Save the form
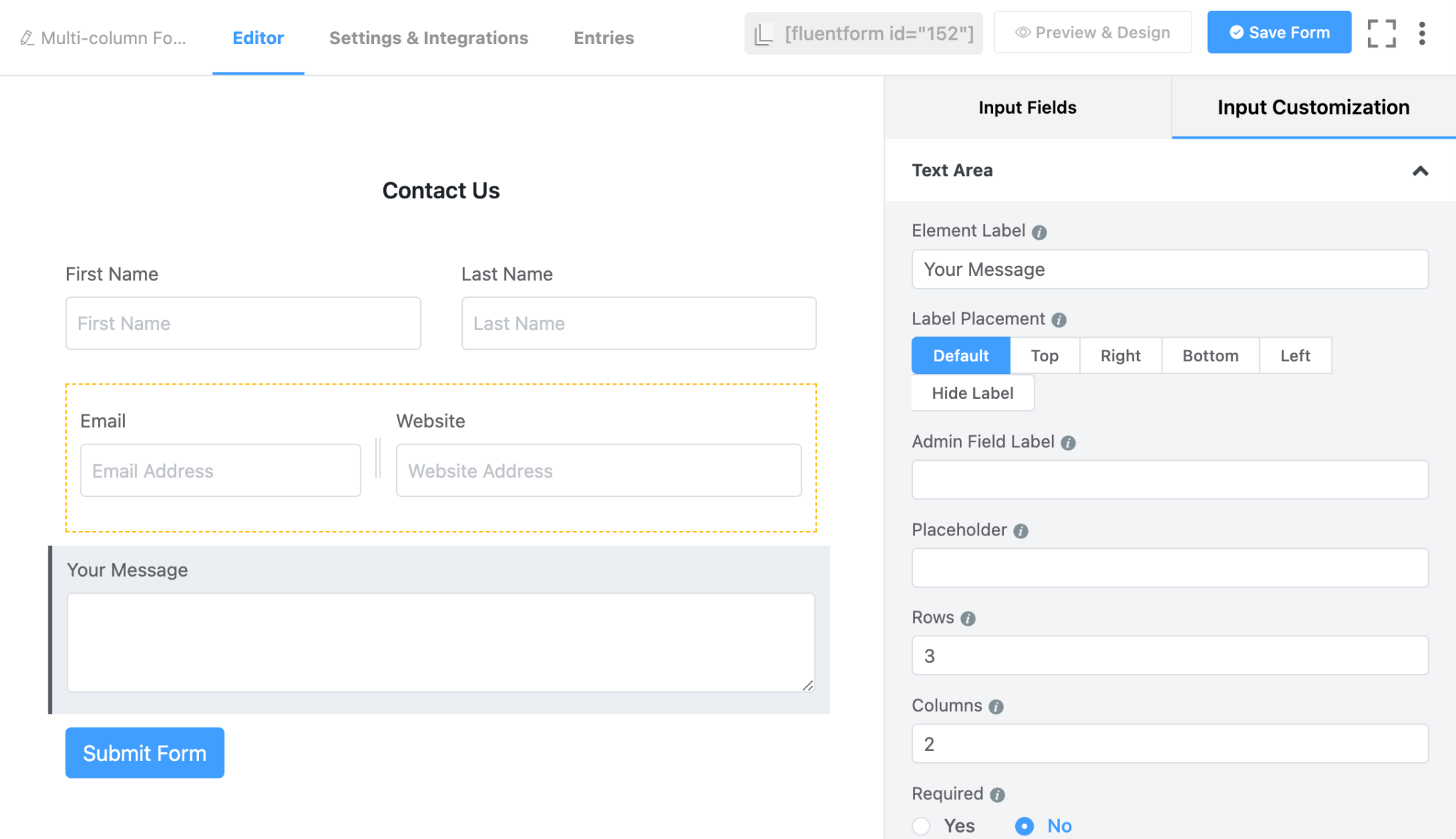This screenshot has width=1456, height=839. tap(1279, 32)
